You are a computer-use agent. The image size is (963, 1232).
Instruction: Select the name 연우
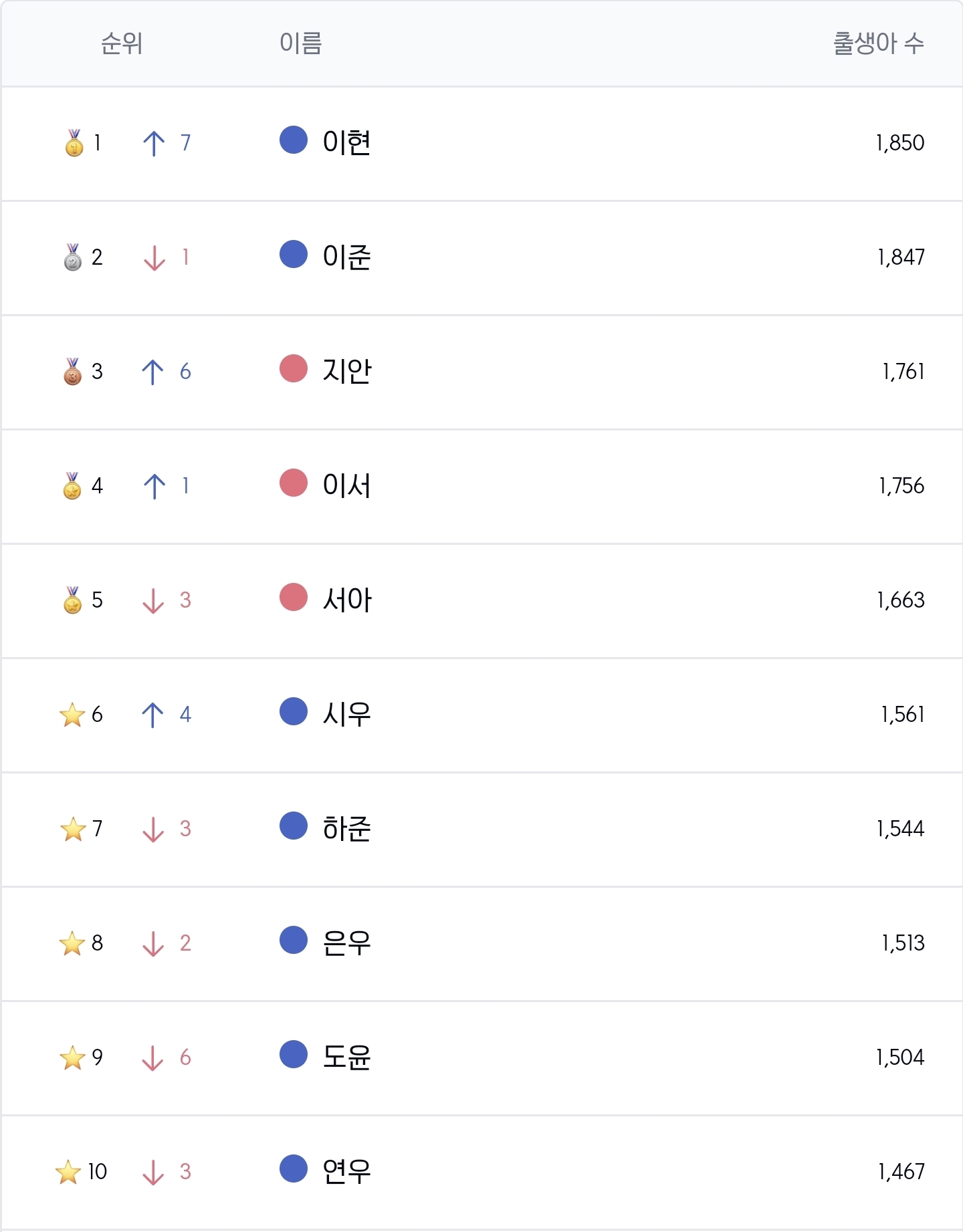tap(346, 1171)
